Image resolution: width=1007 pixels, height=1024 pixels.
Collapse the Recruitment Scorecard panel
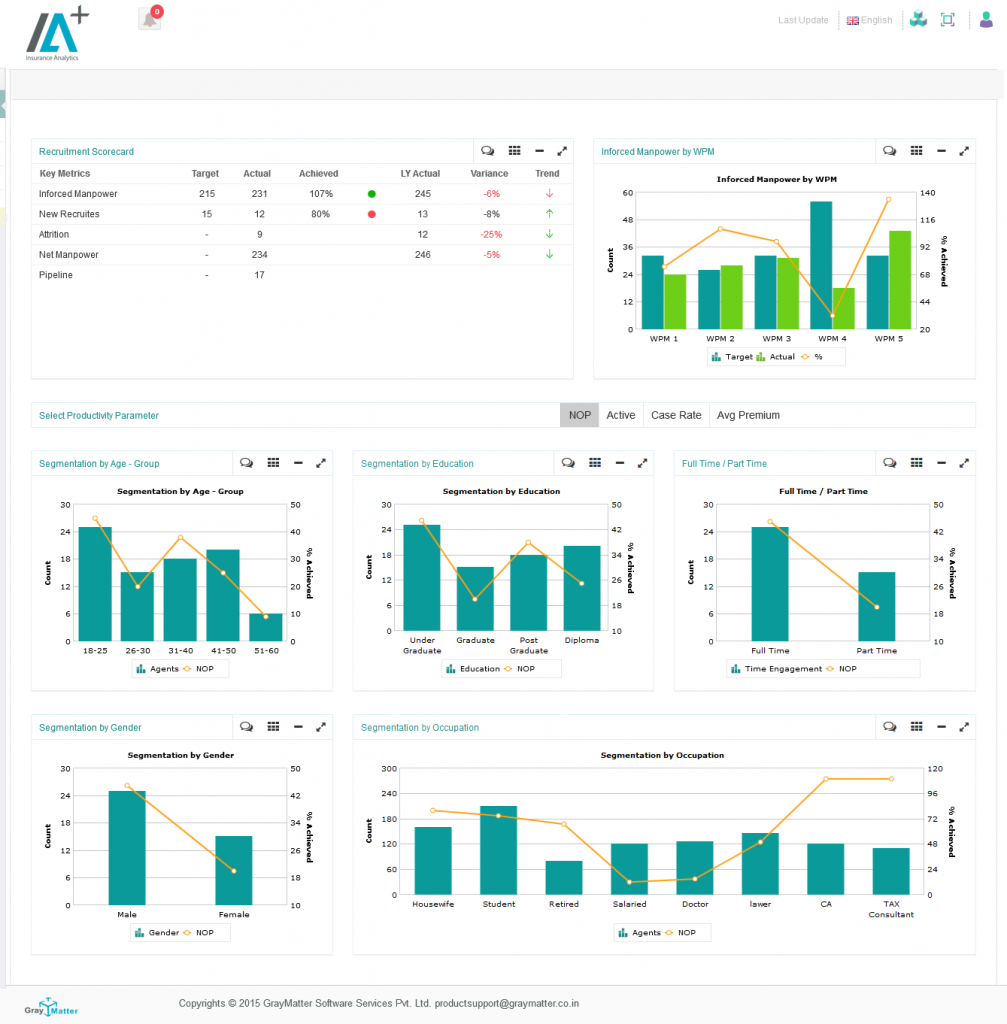pos(540,151)
